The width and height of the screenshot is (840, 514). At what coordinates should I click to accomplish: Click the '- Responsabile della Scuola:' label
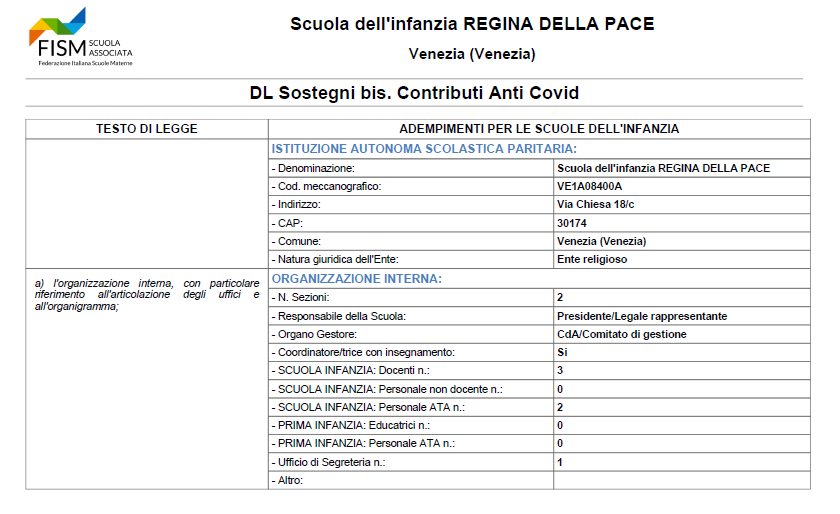pyautogui.click(x=339, y=317)
